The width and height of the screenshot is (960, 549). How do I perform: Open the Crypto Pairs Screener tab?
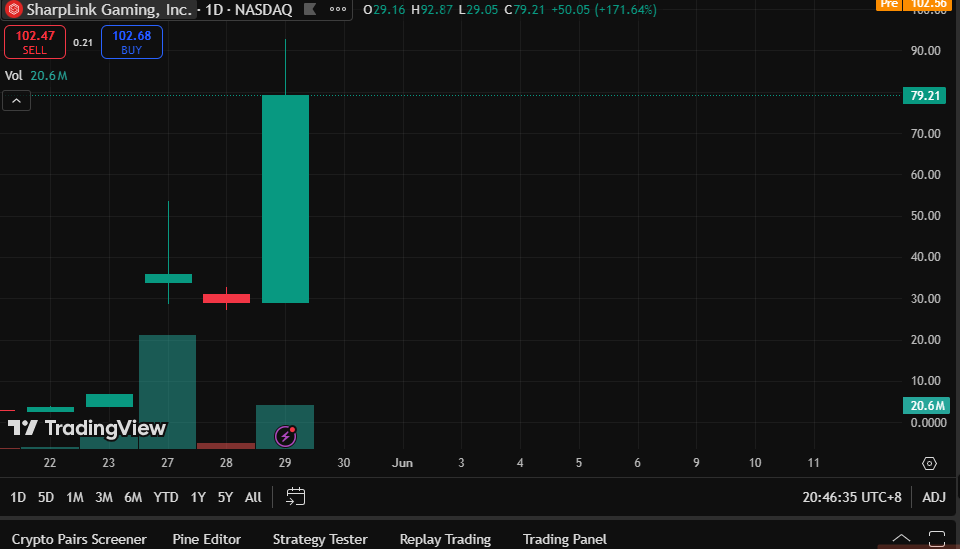(x=79, y=539)
